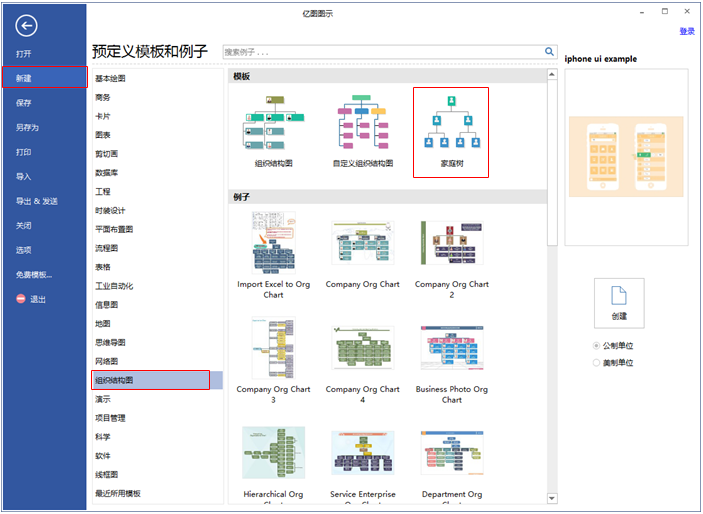Select 新建 in the sidebar

tap(44, 77)
